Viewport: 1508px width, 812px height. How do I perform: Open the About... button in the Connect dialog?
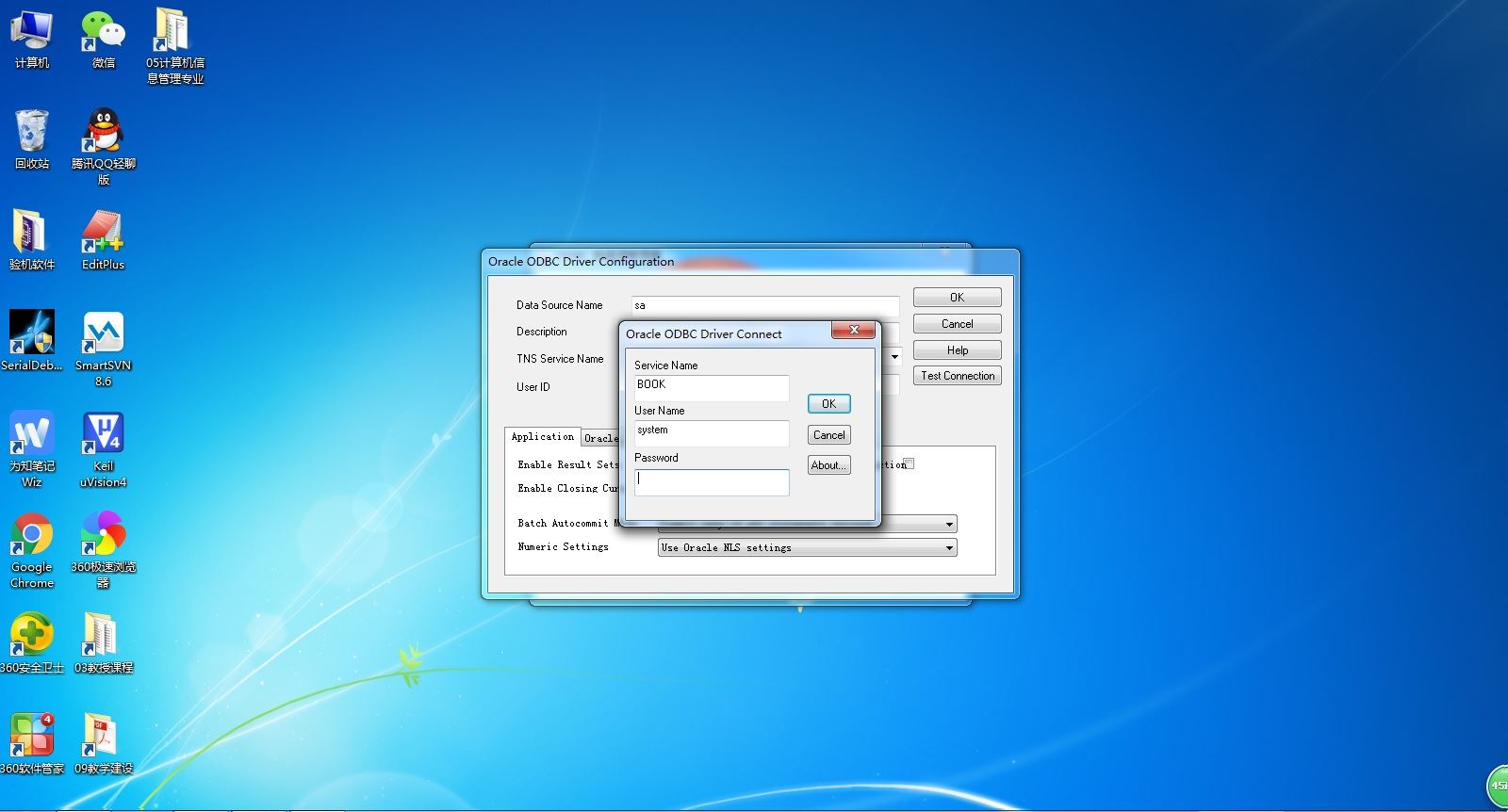point(829,465)
